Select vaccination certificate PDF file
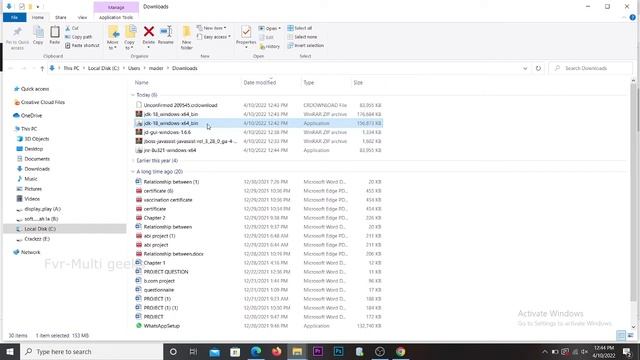 (258, 200)
